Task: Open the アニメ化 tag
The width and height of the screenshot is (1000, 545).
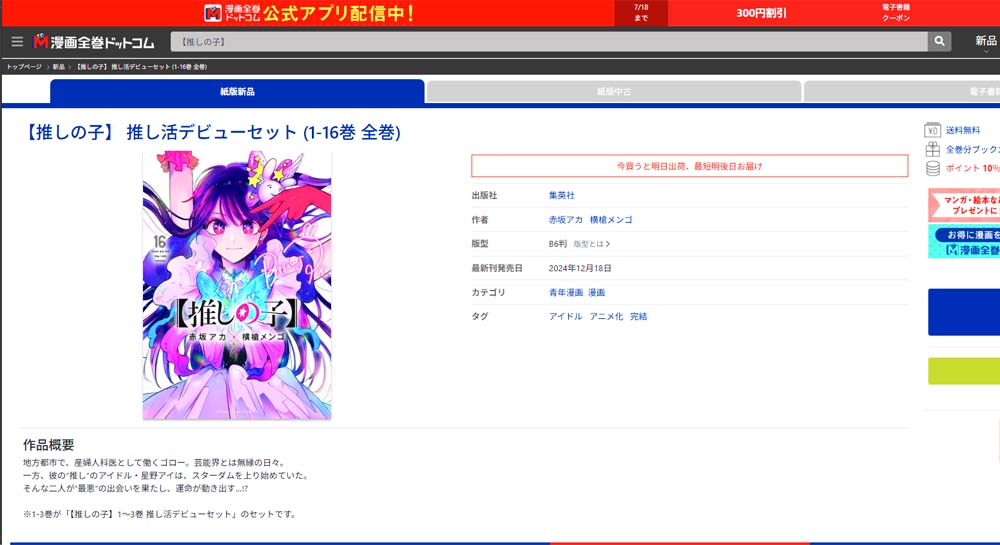Action: coord(606,316)
